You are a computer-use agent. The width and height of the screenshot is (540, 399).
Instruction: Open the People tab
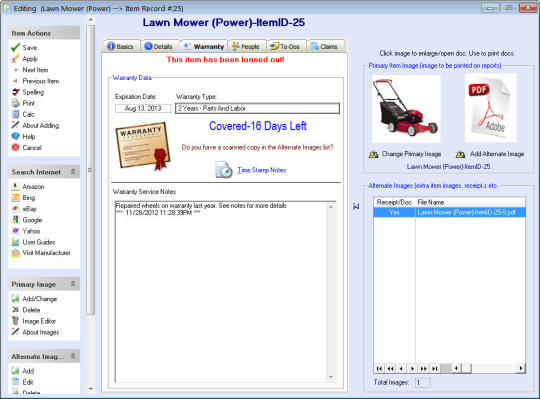click(x=246, y=46)
